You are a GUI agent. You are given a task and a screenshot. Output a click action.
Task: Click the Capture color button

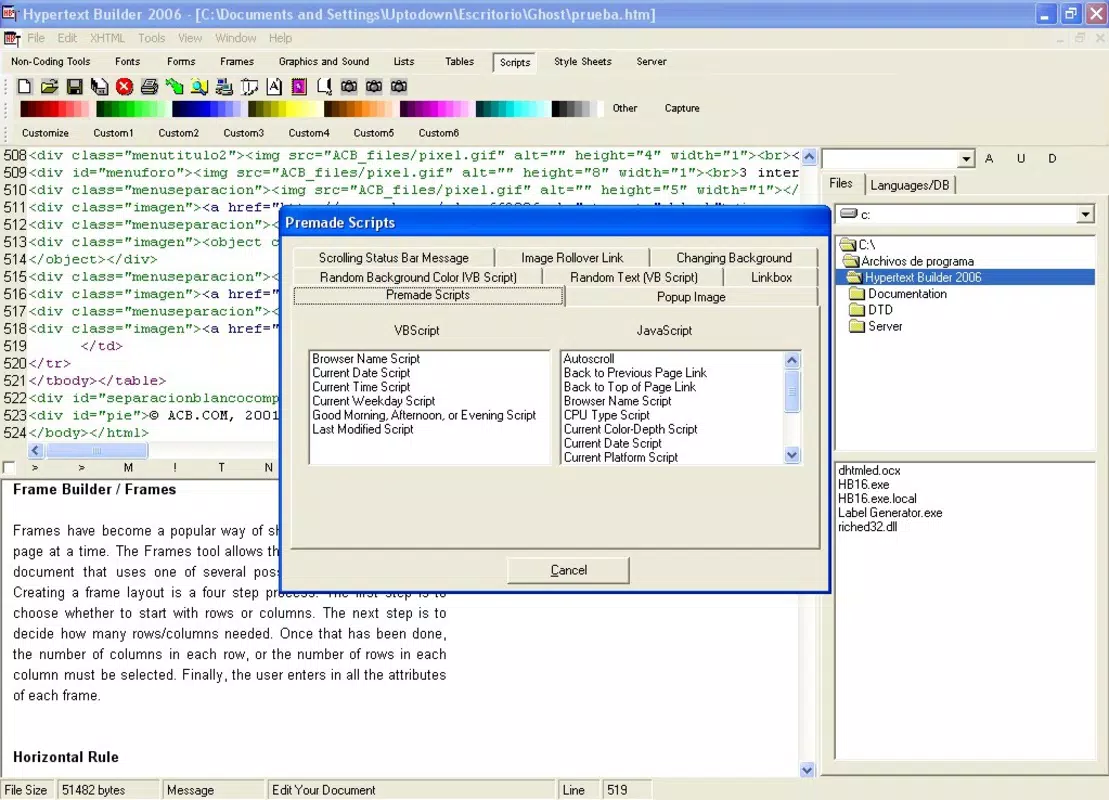[682, 108]
